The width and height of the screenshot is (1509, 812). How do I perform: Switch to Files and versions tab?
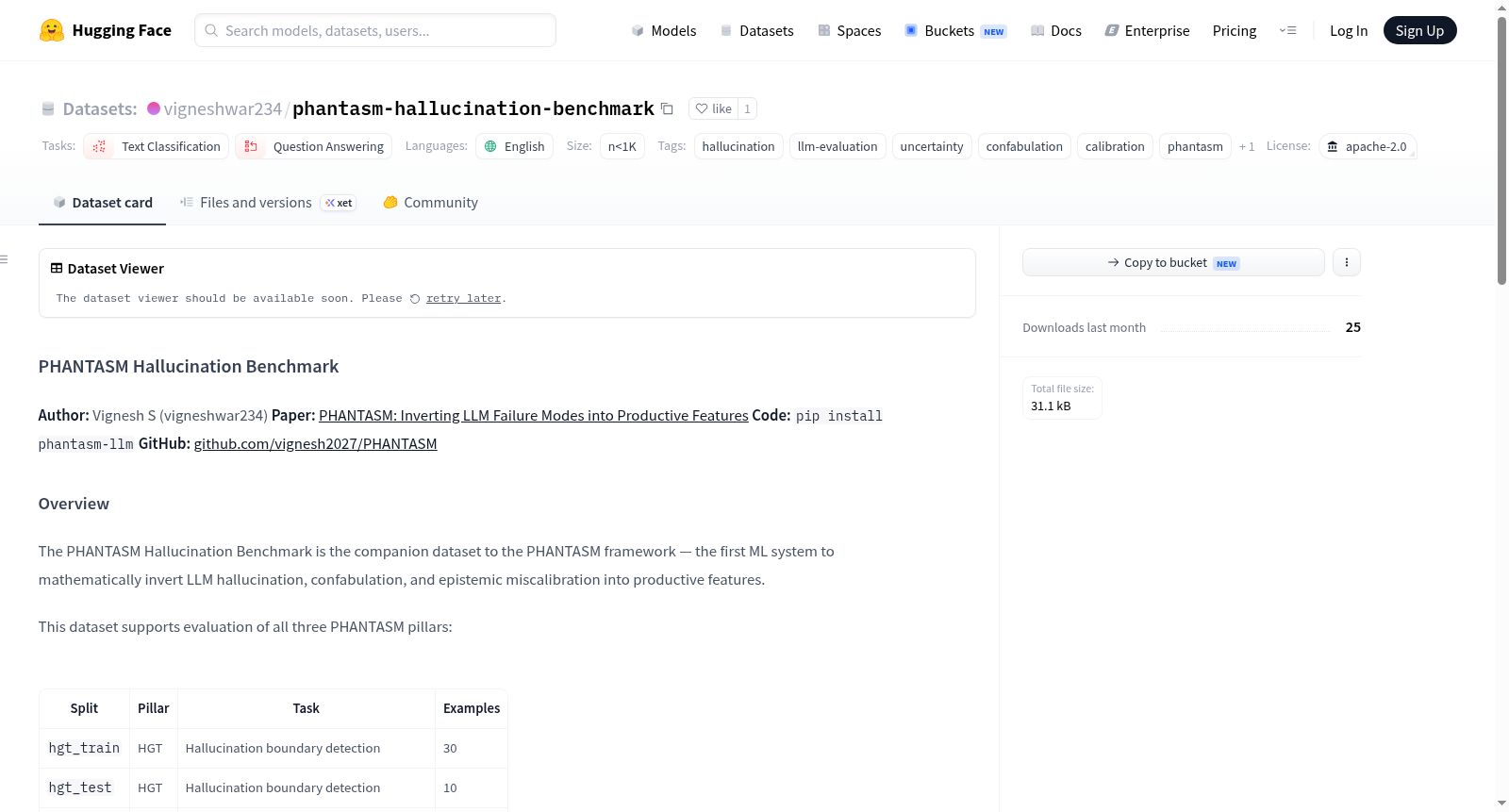click(x=268, y=203)
